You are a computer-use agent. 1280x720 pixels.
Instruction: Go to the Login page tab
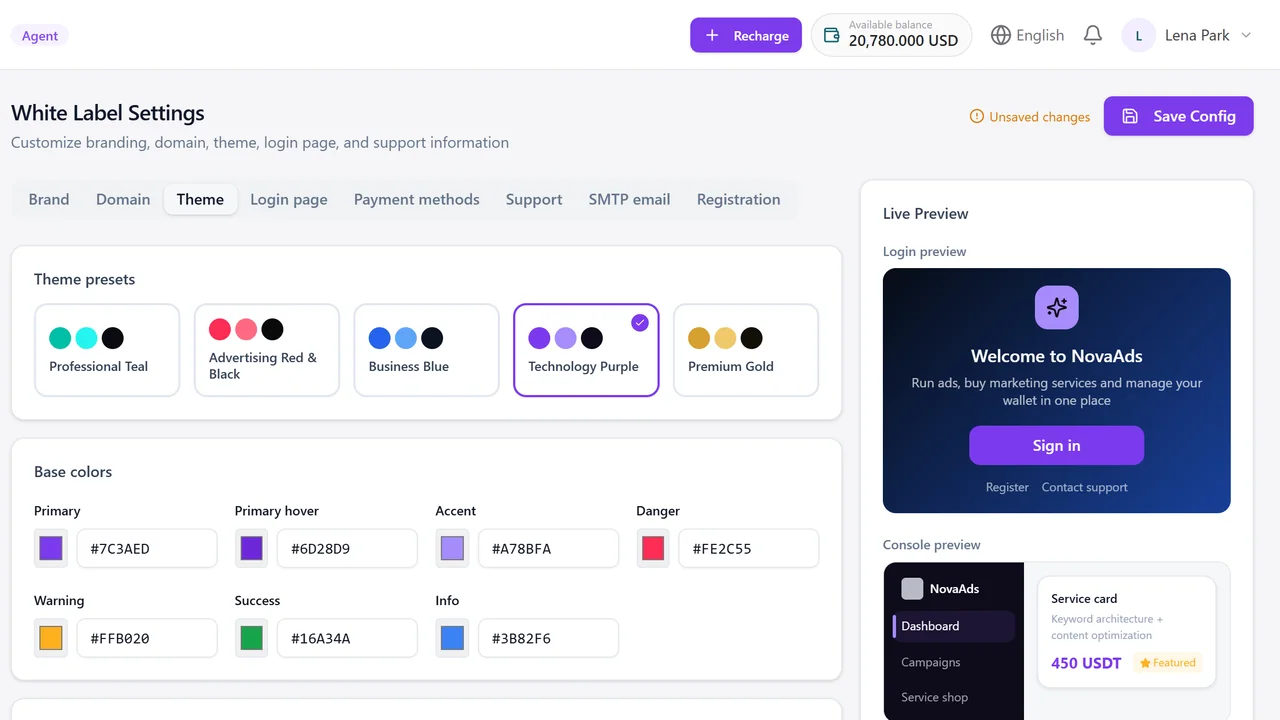[289, 199]
